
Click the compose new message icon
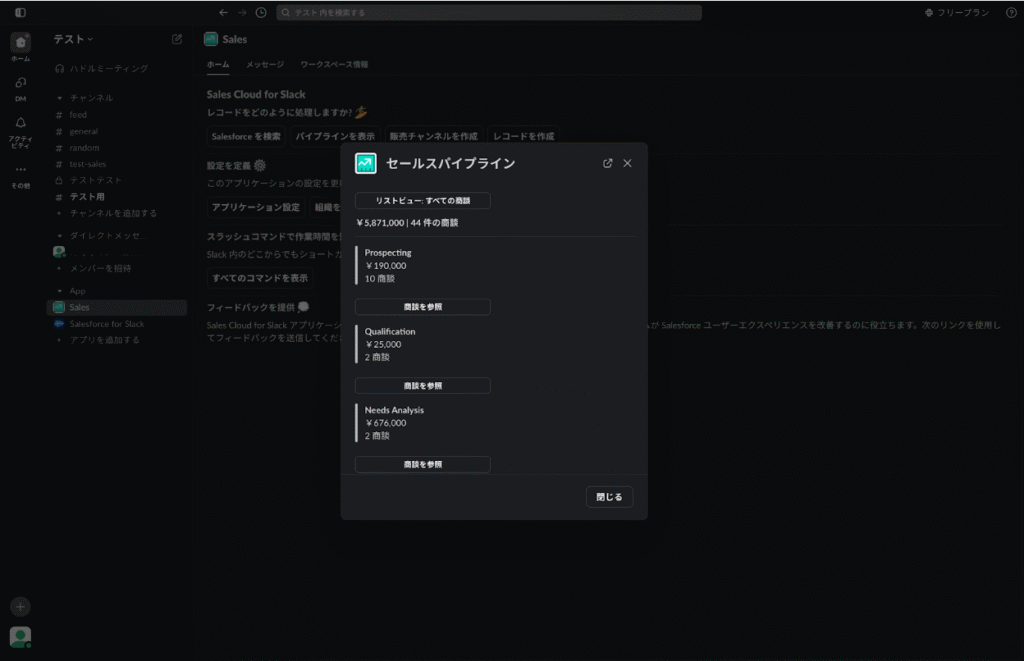tap(177, 39)
